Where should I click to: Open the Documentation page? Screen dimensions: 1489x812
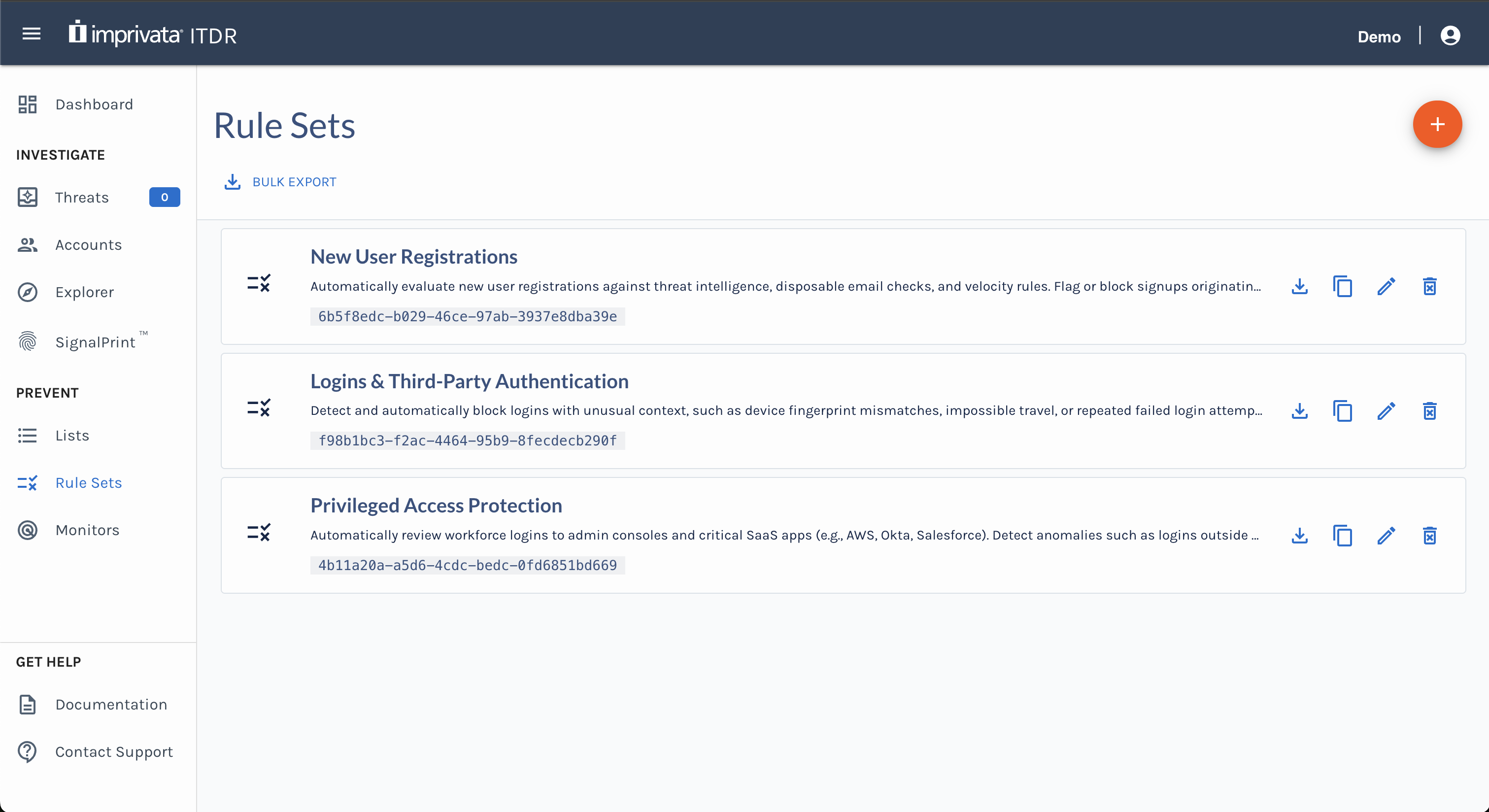coord(111,704)
